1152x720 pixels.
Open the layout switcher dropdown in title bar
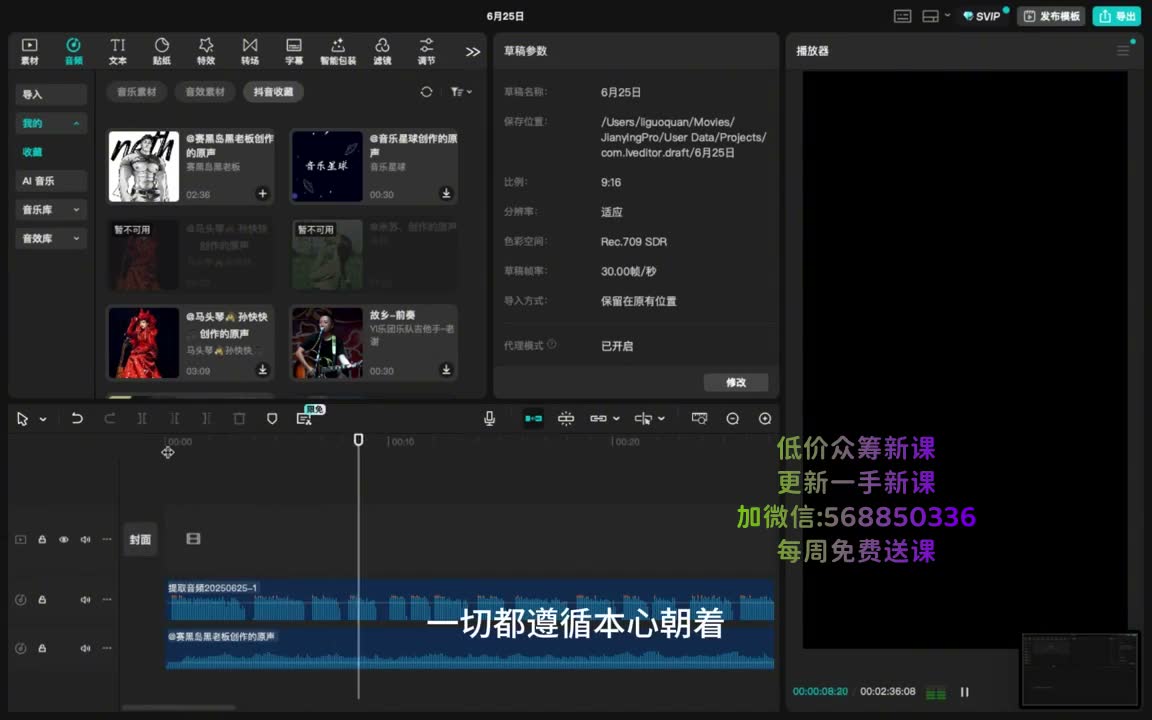[936, 15]
